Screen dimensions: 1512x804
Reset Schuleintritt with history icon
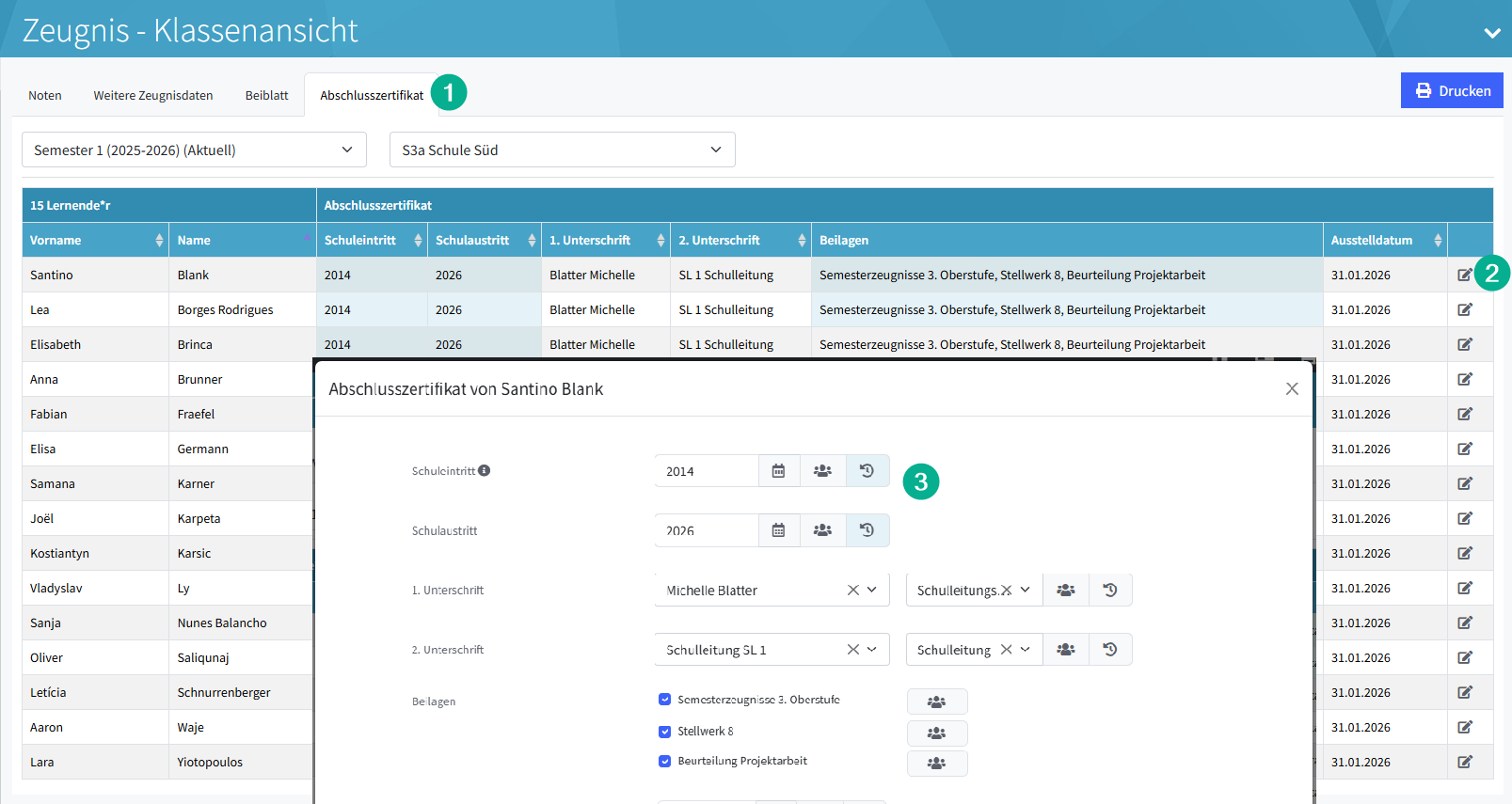tap(867, 471)
